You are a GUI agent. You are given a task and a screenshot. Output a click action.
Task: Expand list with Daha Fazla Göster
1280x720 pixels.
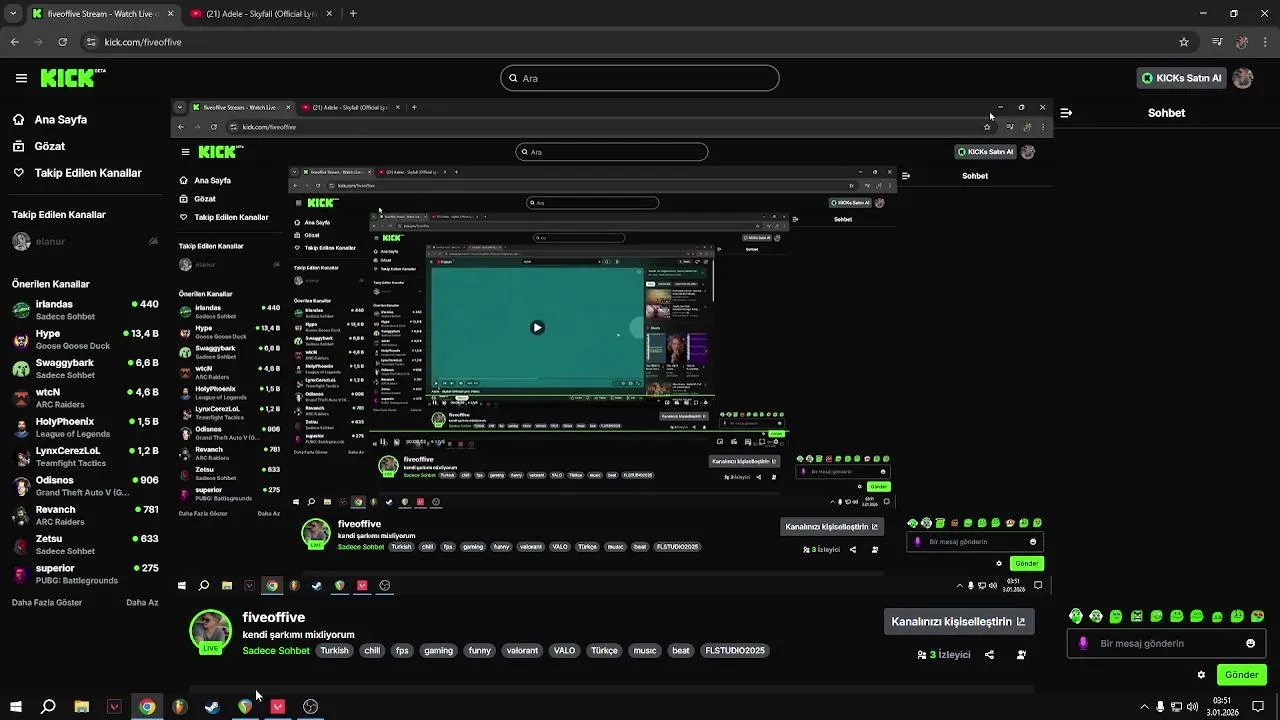47,603
